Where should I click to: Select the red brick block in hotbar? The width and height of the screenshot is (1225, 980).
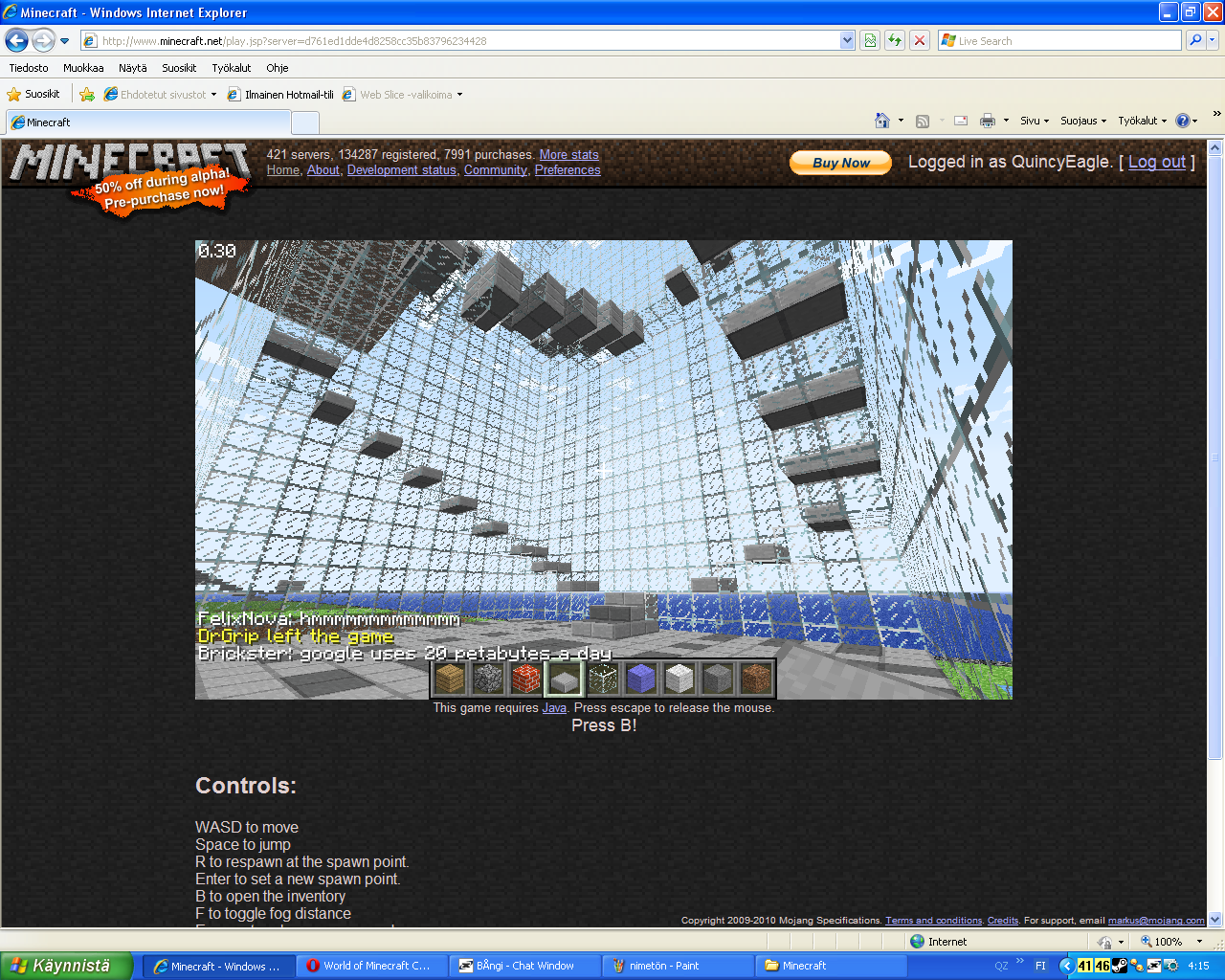pyautogui.click(x=526, y=679)
